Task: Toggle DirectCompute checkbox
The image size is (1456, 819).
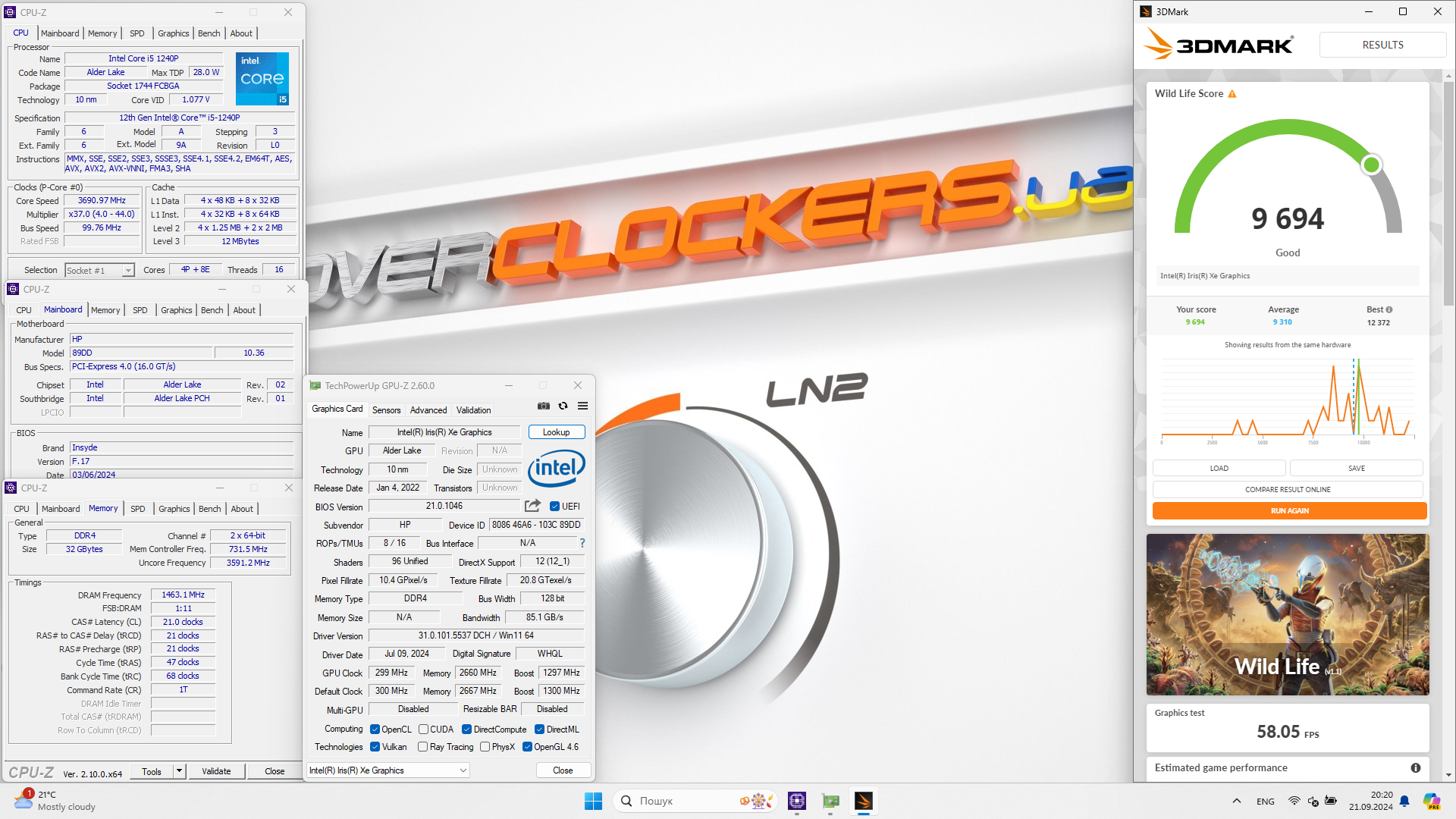Action: pos(466,730)
